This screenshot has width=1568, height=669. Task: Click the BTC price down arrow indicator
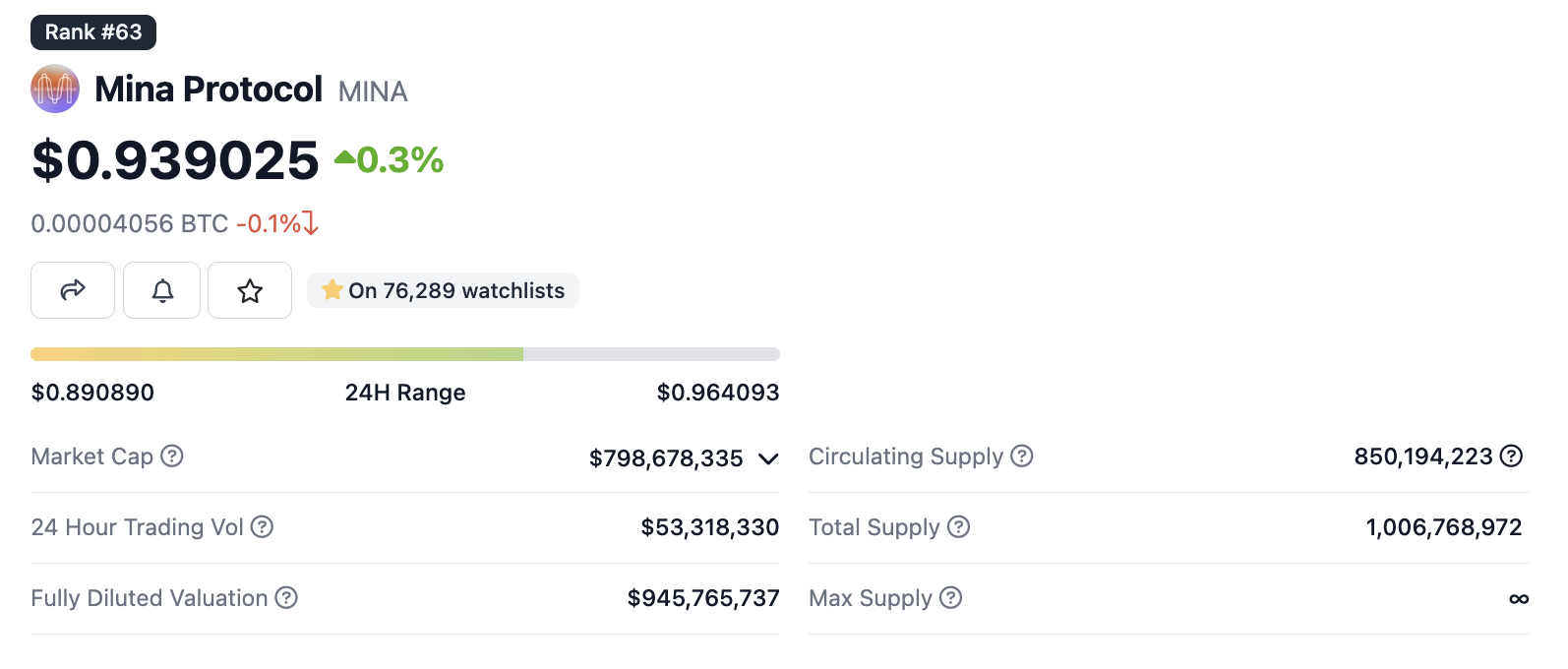pyautogui.click(x=311, y=223)
